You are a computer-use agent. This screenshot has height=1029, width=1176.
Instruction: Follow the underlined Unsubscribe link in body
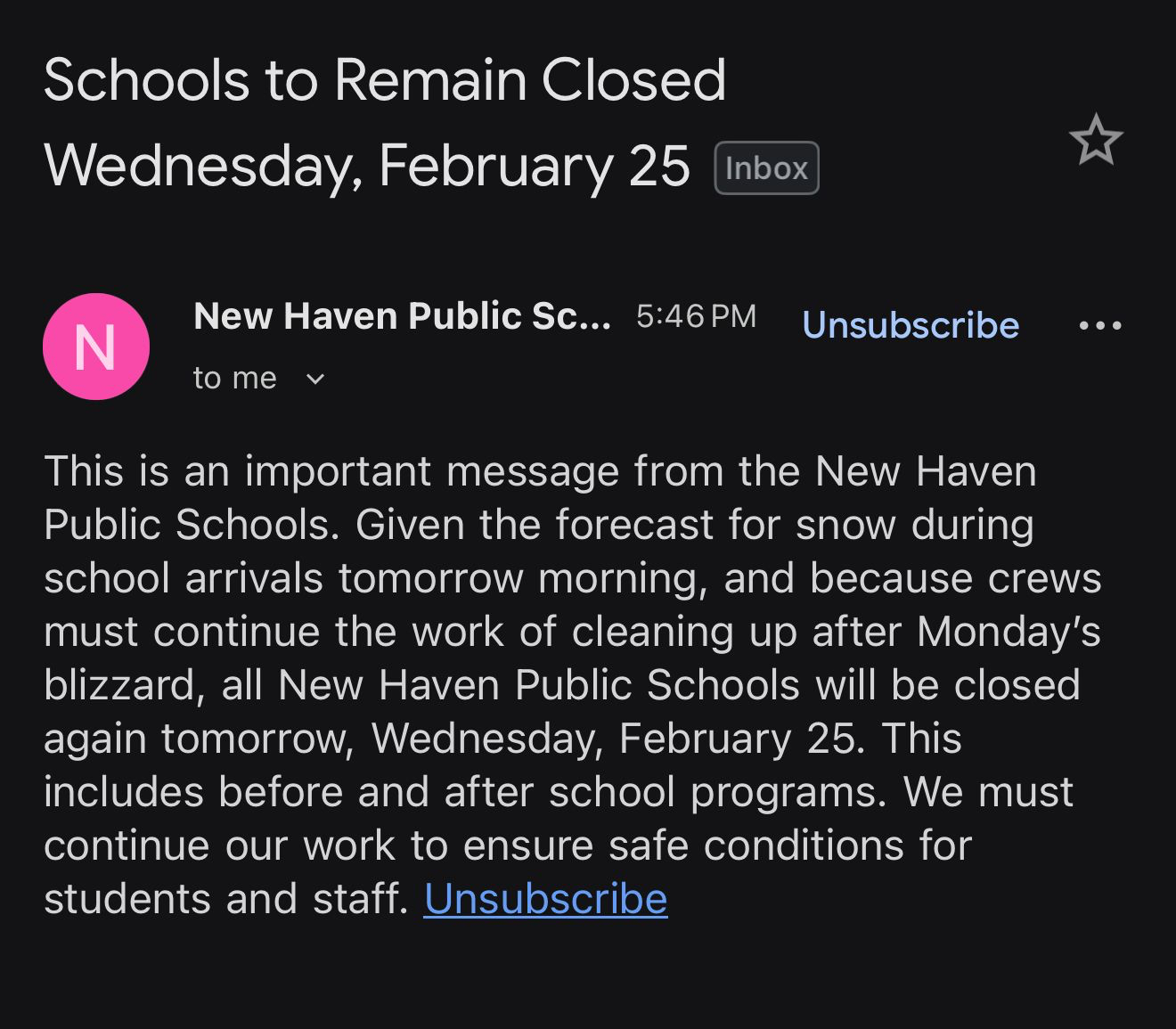click(x=545, y=899)
